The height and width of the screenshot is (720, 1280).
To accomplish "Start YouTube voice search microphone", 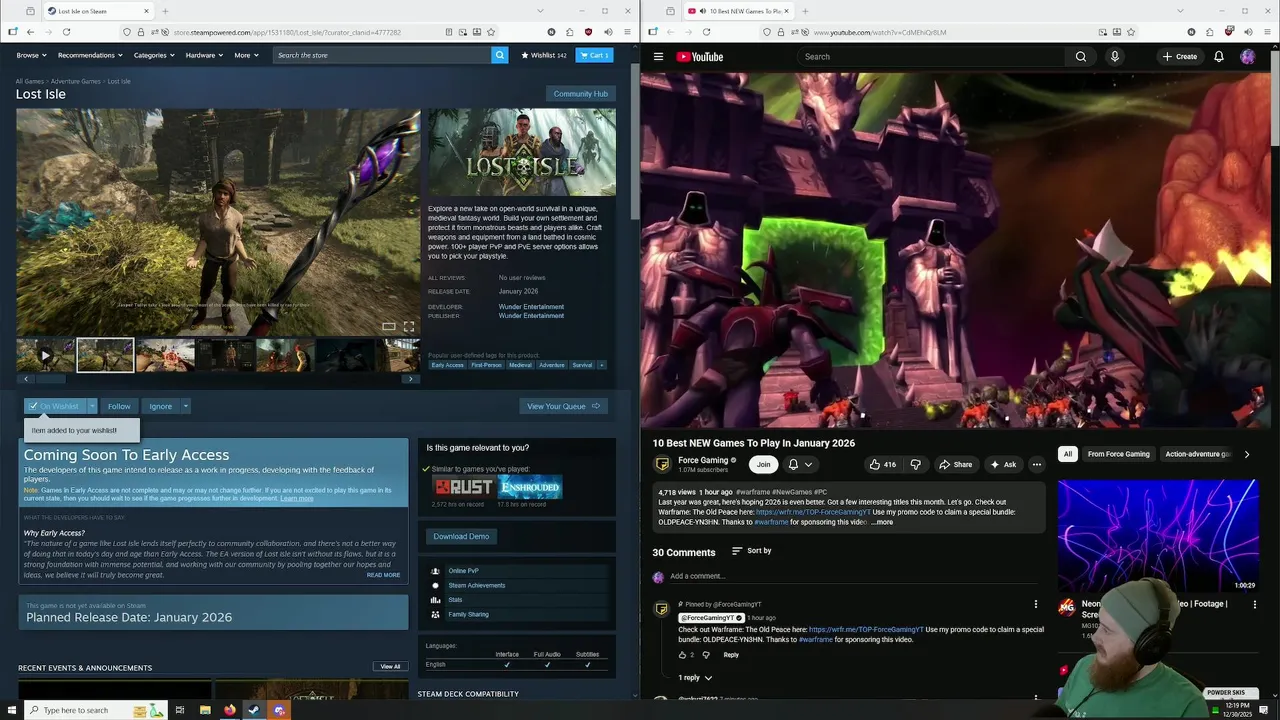I will pyautogui.click(x=1115, y=57).
